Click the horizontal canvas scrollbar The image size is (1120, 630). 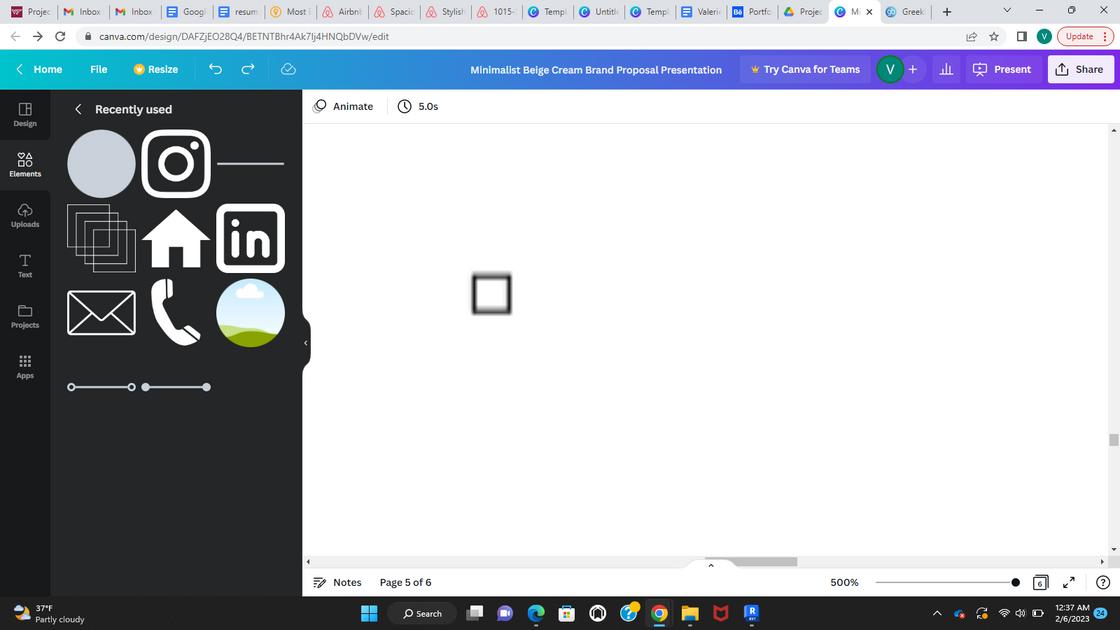[751, 561]
